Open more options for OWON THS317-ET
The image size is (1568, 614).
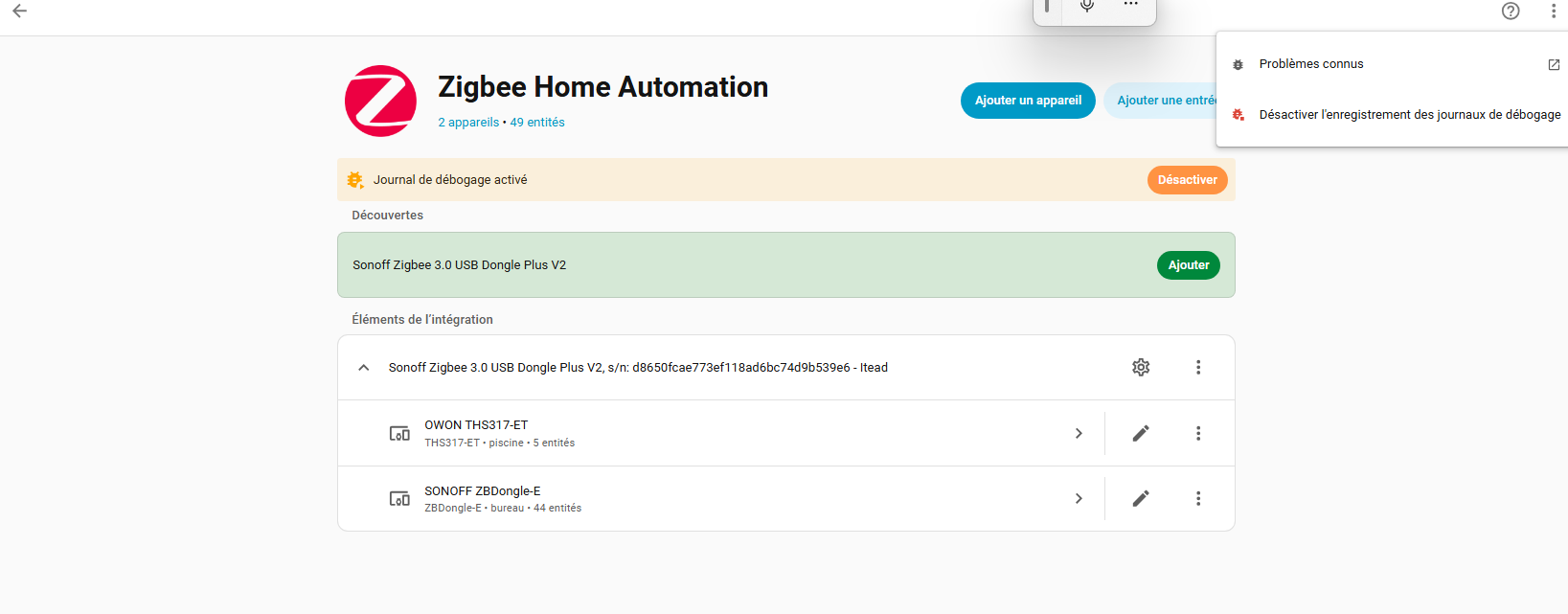pos(1197,433)
